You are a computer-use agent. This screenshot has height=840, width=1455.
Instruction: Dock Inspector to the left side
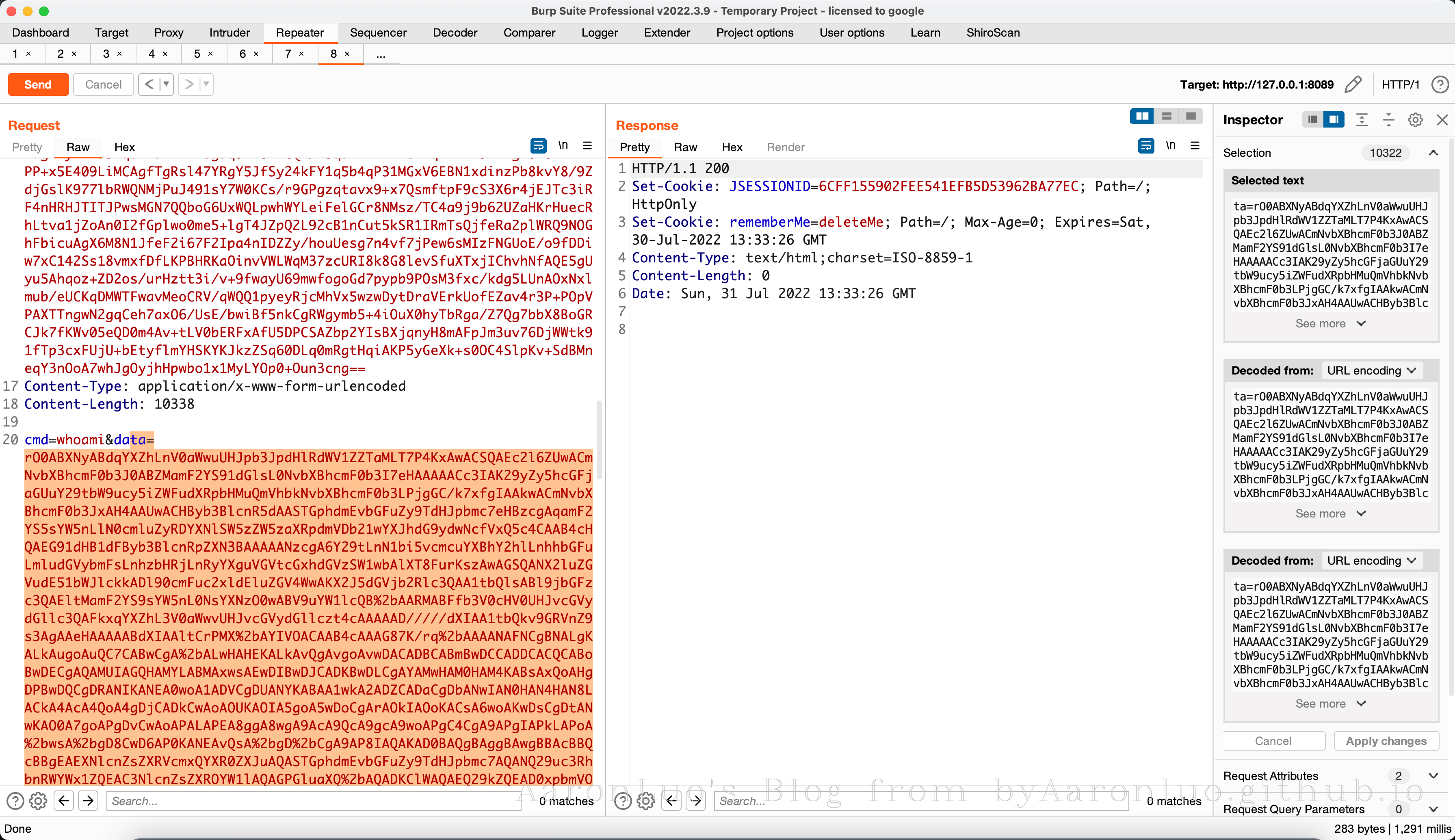(1312, 119)
